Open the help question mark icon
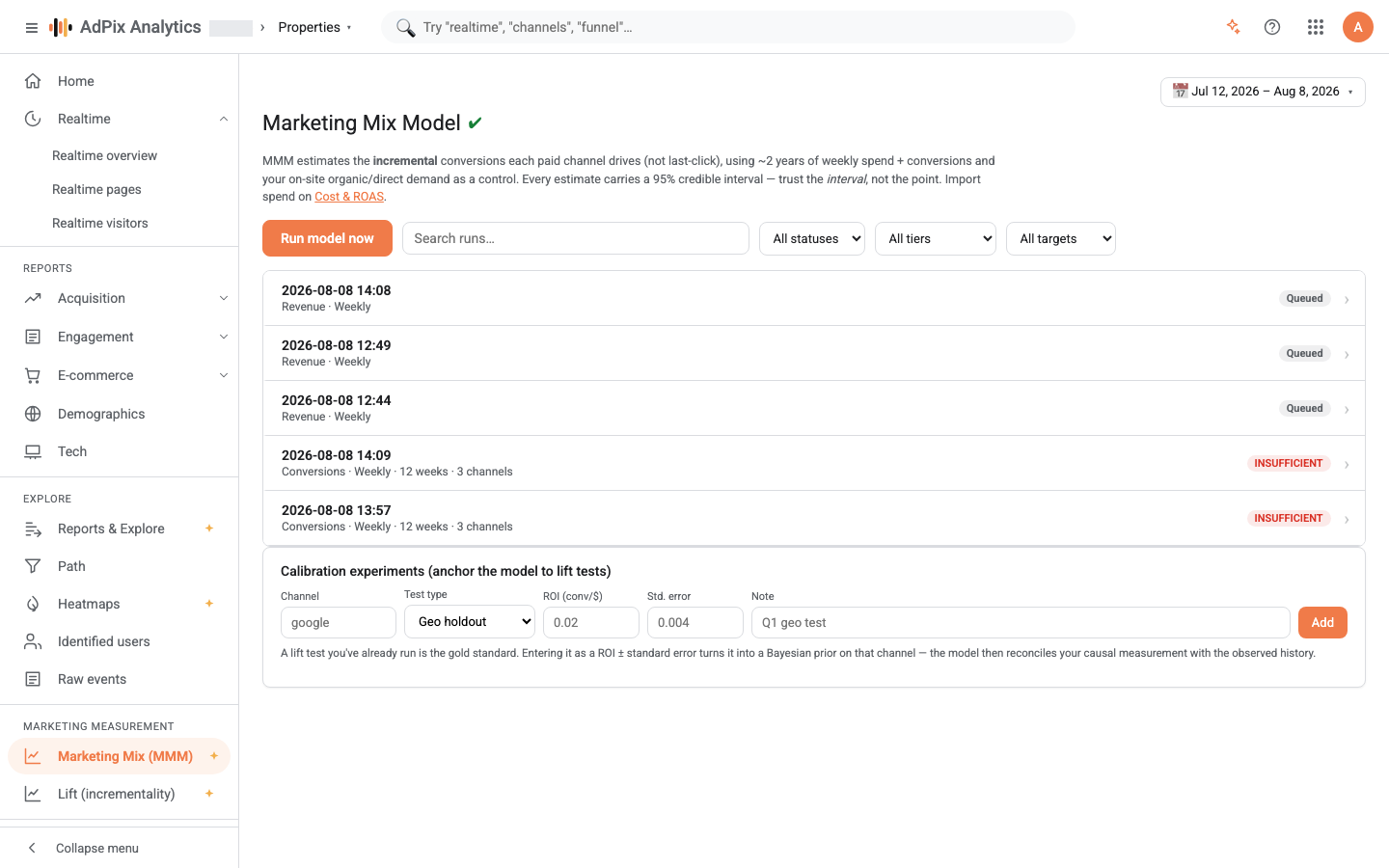This screenshot has width=1389, height=868. (1272, 27)
